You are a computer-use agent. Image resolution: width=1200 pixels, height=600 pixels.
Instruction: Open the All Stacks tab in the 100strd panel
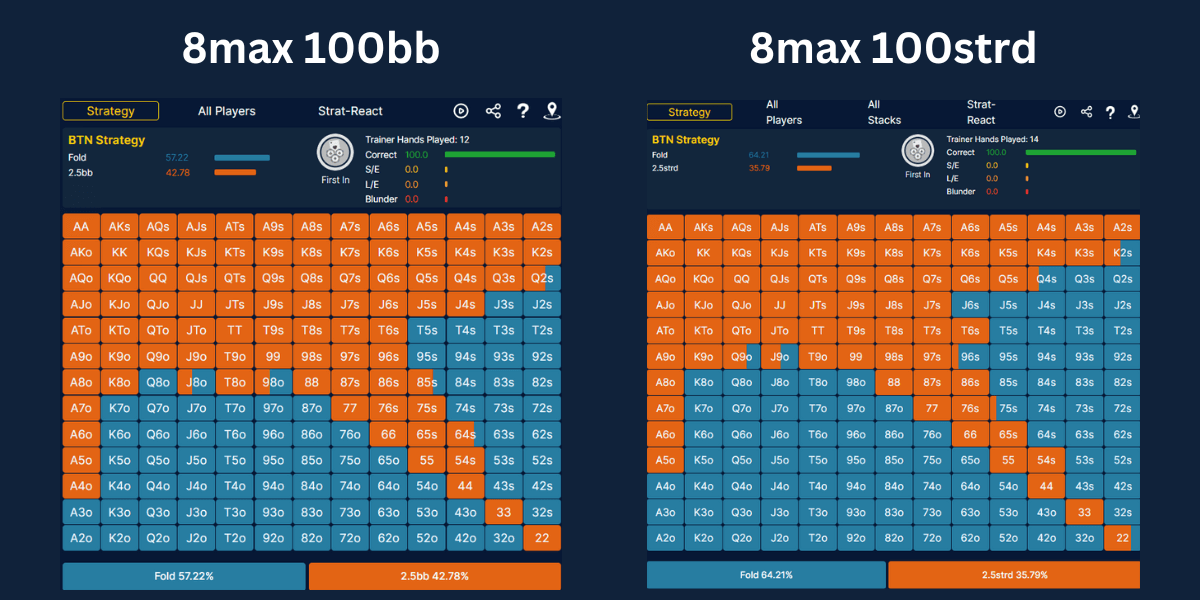point(884,112)
